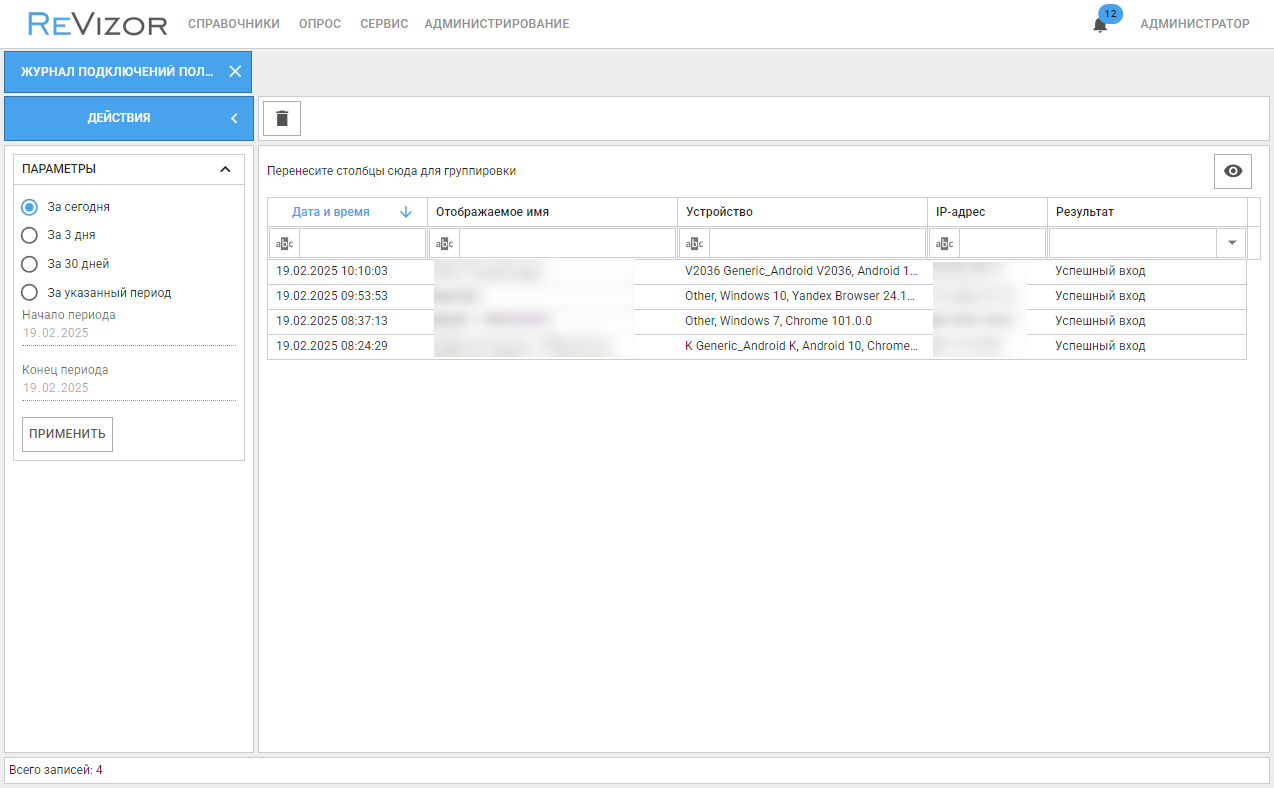Click Успешный вход in the 10:10:03 row
The height and width of the screenshot is (788, 1274).
pyautogui.click(x=1100, y=271)
